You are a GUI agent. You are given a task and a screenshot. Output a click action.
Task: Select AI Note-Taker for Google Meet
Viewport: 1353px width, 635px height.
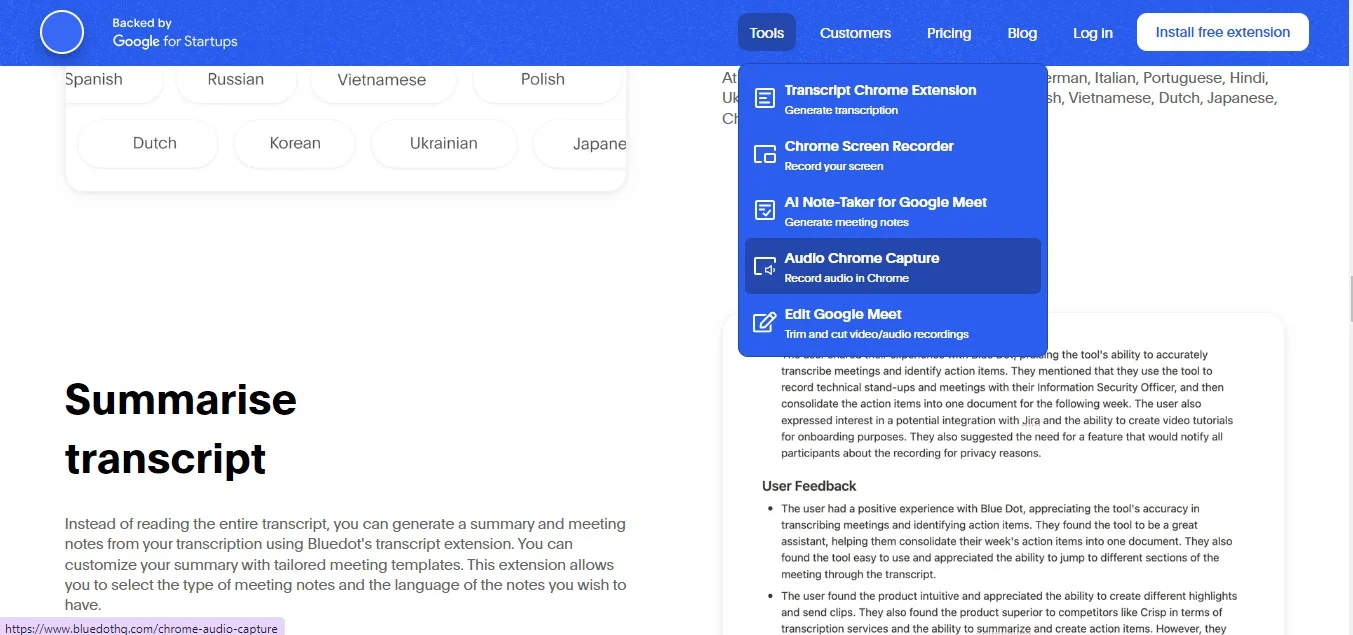click(893, 210)
